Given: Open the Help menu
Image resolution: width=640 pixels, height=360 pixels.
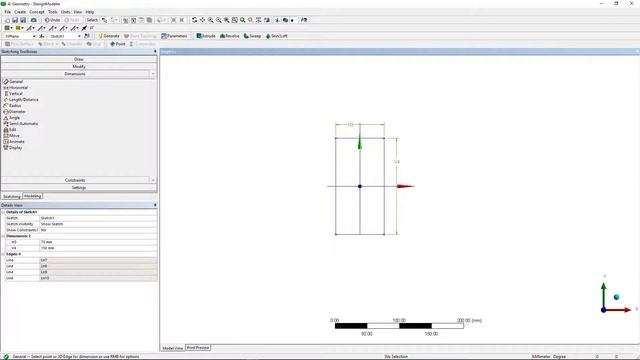Looking at the screenshot, I should pos(89,12).
